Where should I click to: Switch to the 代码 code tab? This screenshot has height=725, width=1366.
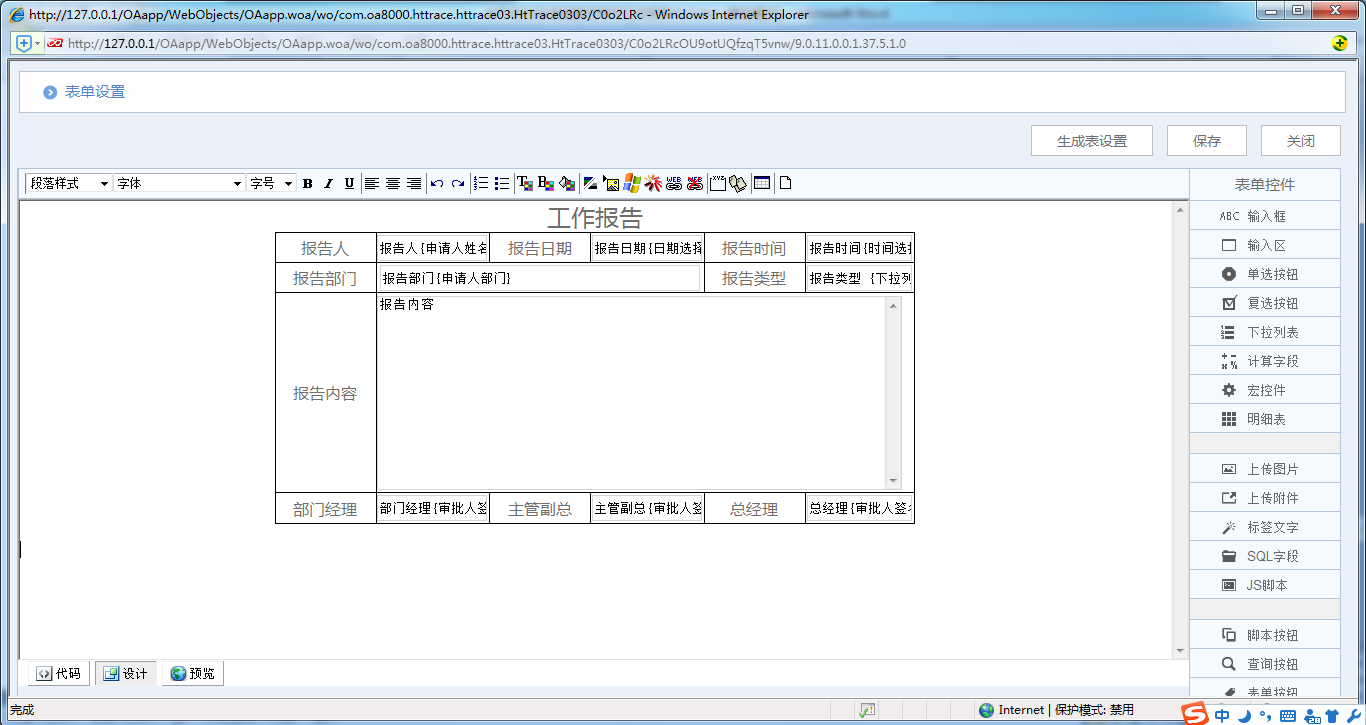59,673
